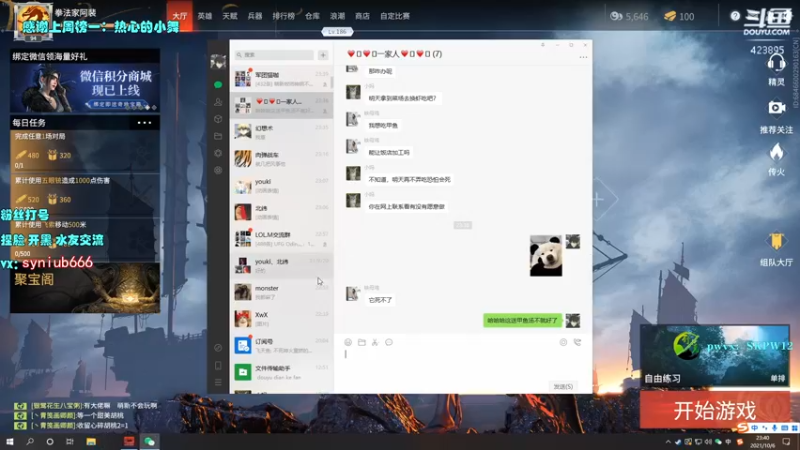The height and width of the screenshot is (450, 800).
Task: Open WeChat hamburger menu in sidebar
Action: (218, 382)
